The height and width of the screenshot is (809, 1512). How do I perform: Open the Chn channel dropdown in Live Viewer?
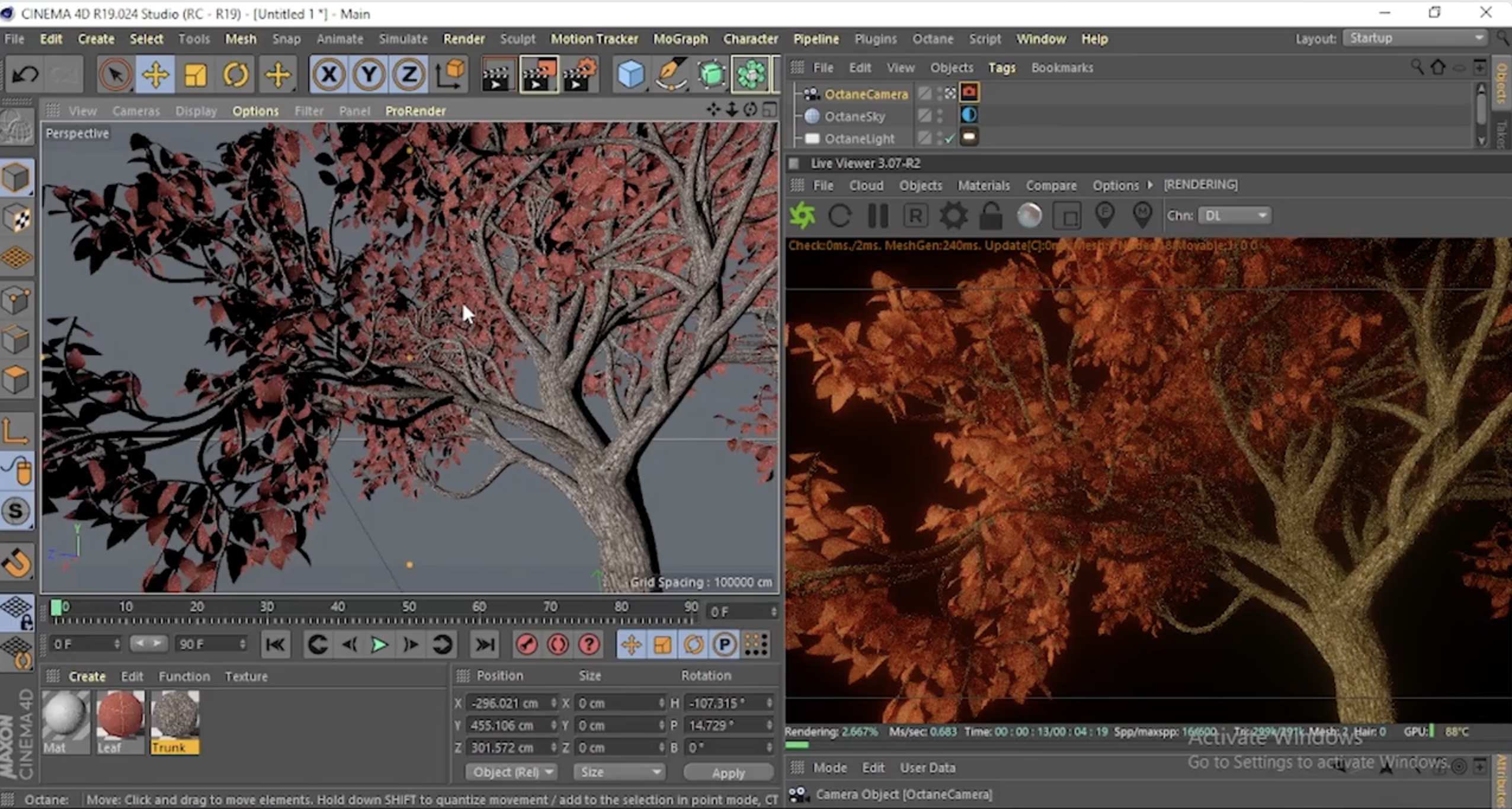pos(1236,215)
